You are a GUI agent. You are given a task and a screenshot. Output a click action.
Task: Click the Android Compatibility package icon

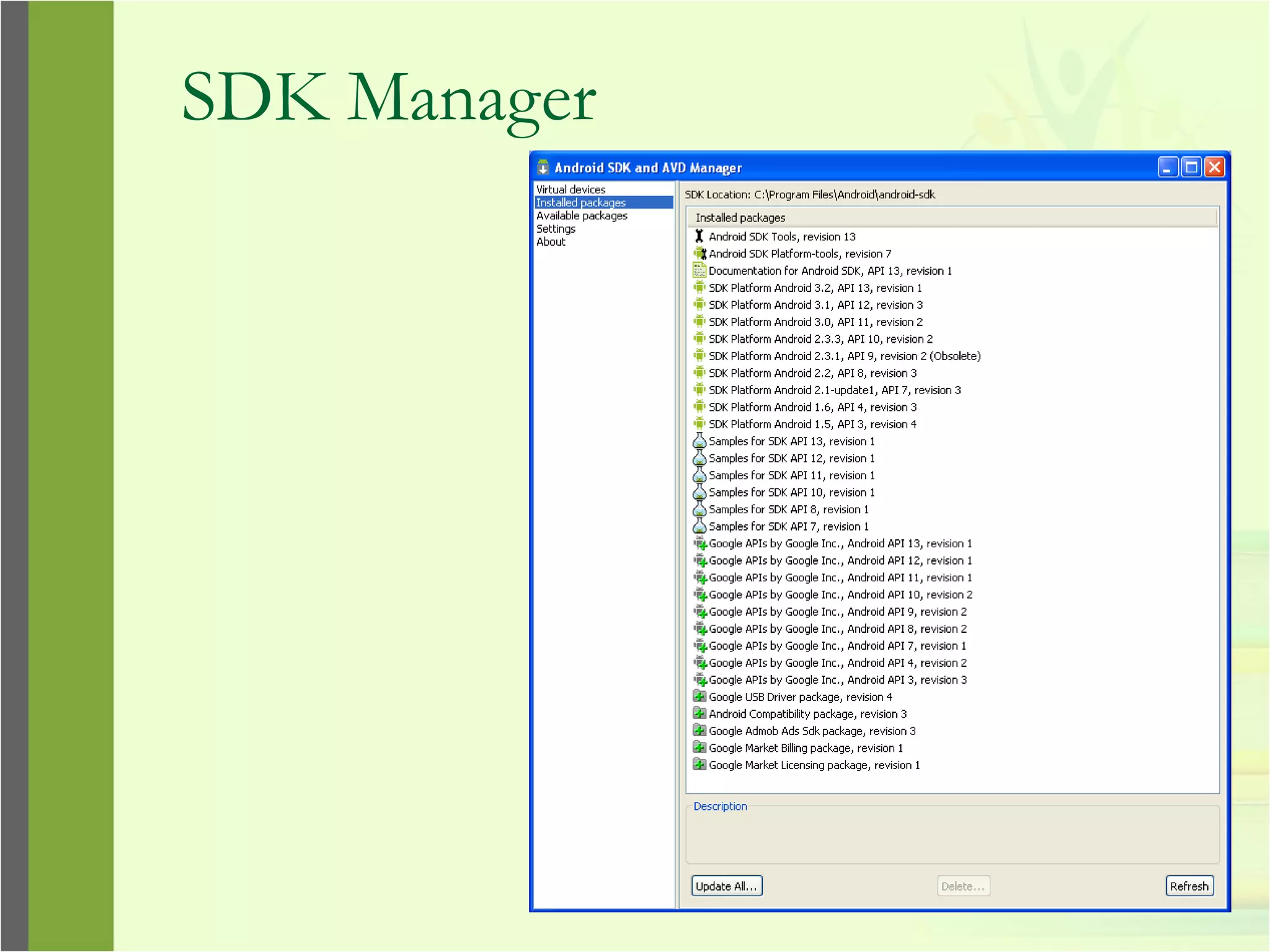(x=699, y=713)
